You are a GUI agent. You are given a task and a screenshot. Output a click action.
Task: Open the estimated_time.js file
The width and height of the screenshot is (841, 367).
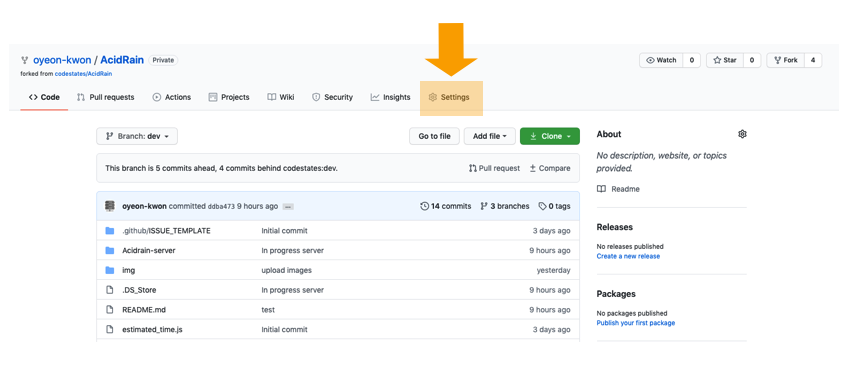pos(152,329)
